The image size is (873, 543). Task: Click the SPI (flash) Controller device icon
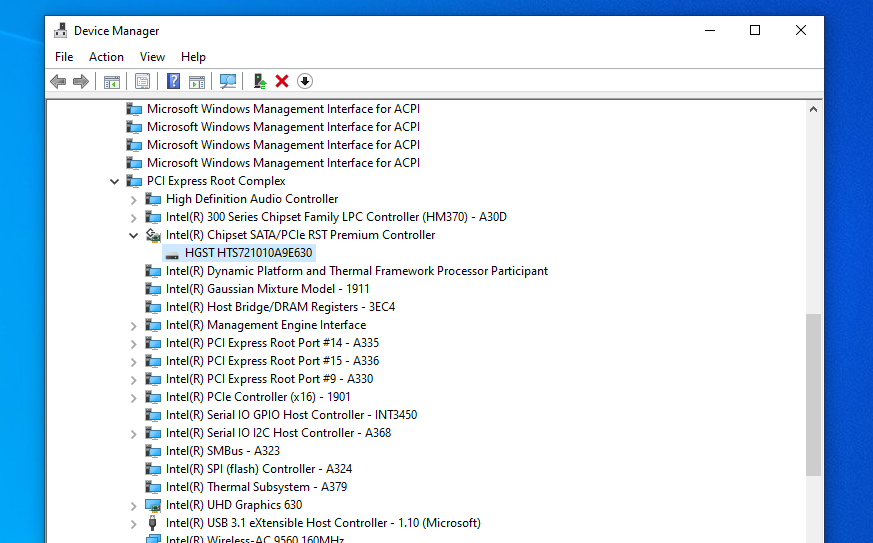(x=153, y=469)
